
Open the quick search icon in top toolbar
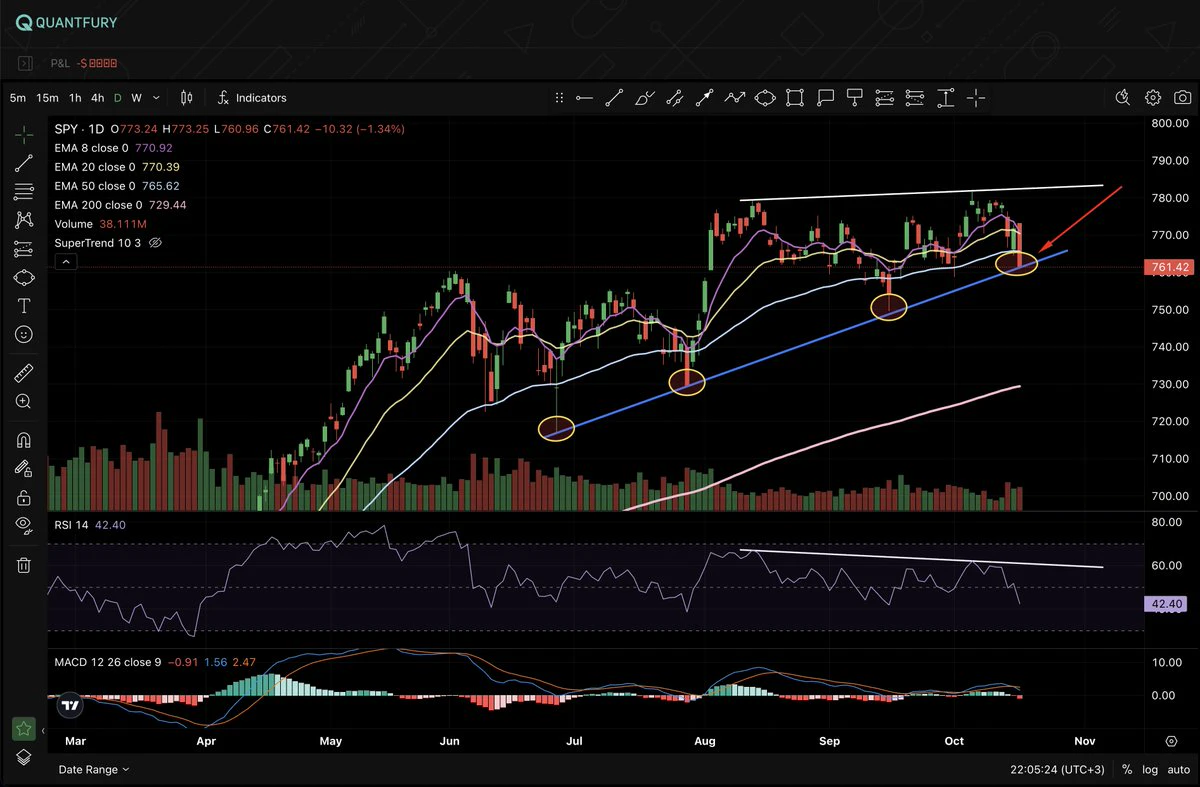point(1123,98)
